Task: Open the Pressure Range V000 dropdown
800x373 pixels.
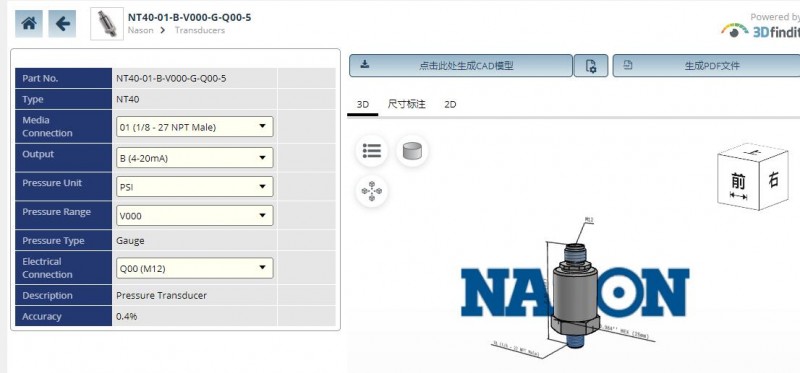Action: pyautogui.click(x=194, y=216)
